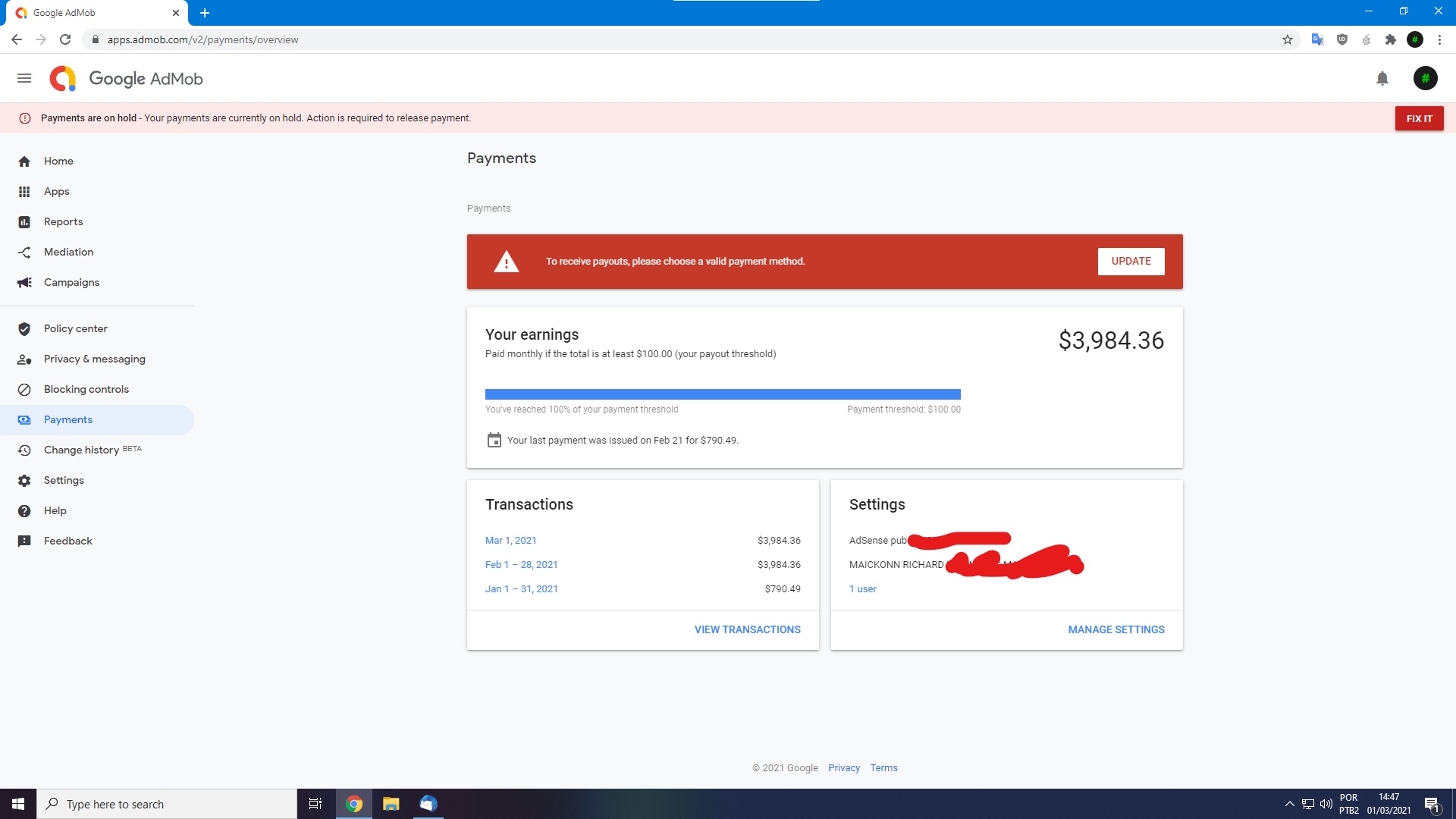Expand the Privacy & Messaging menu item
1456x819 pixels.
point(94,358)
